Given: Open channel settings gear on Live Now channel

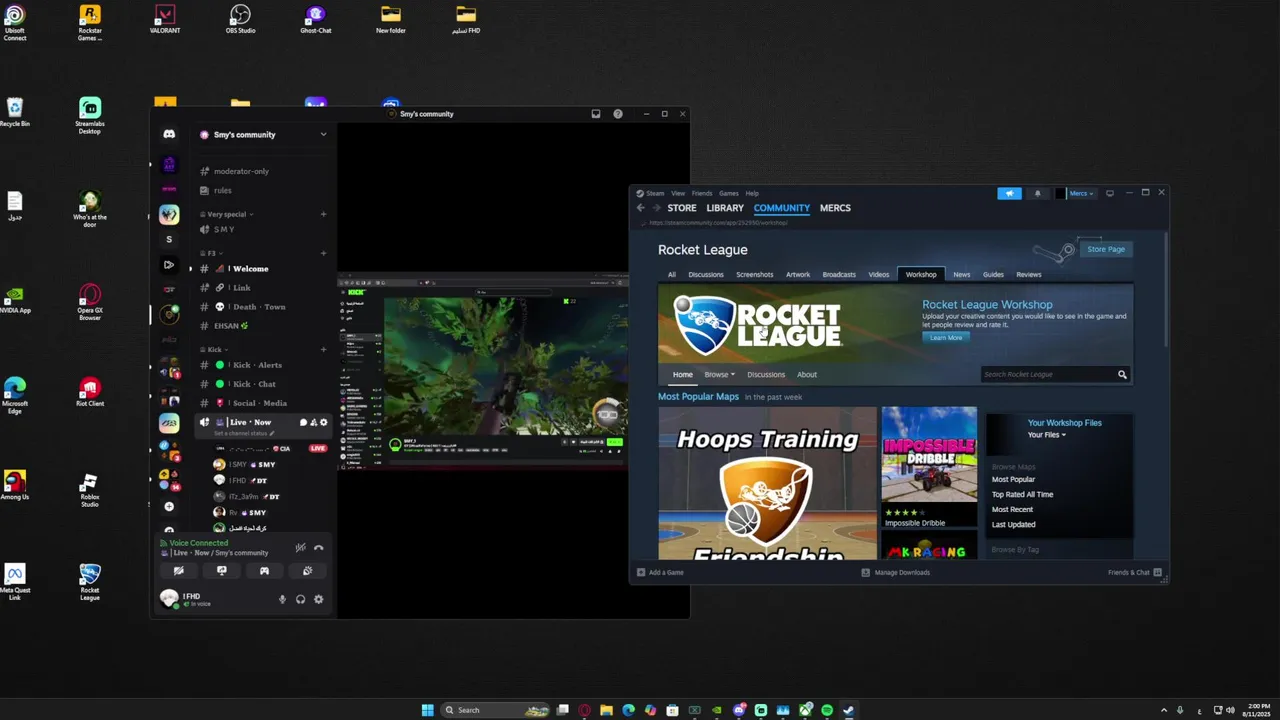Looking at the screenshot, I should (x=323, y=422).
